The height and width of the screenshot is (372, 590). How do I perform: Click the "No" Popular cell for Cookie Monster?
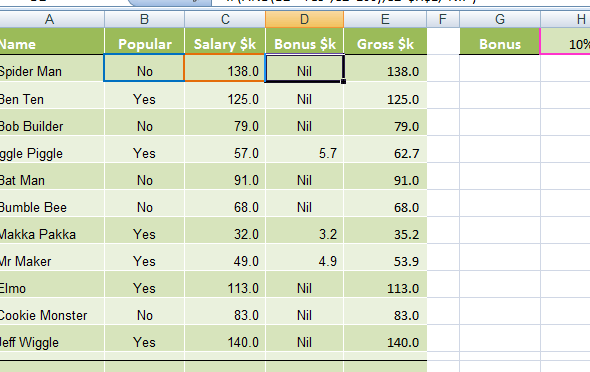click(x=144, y=312)
